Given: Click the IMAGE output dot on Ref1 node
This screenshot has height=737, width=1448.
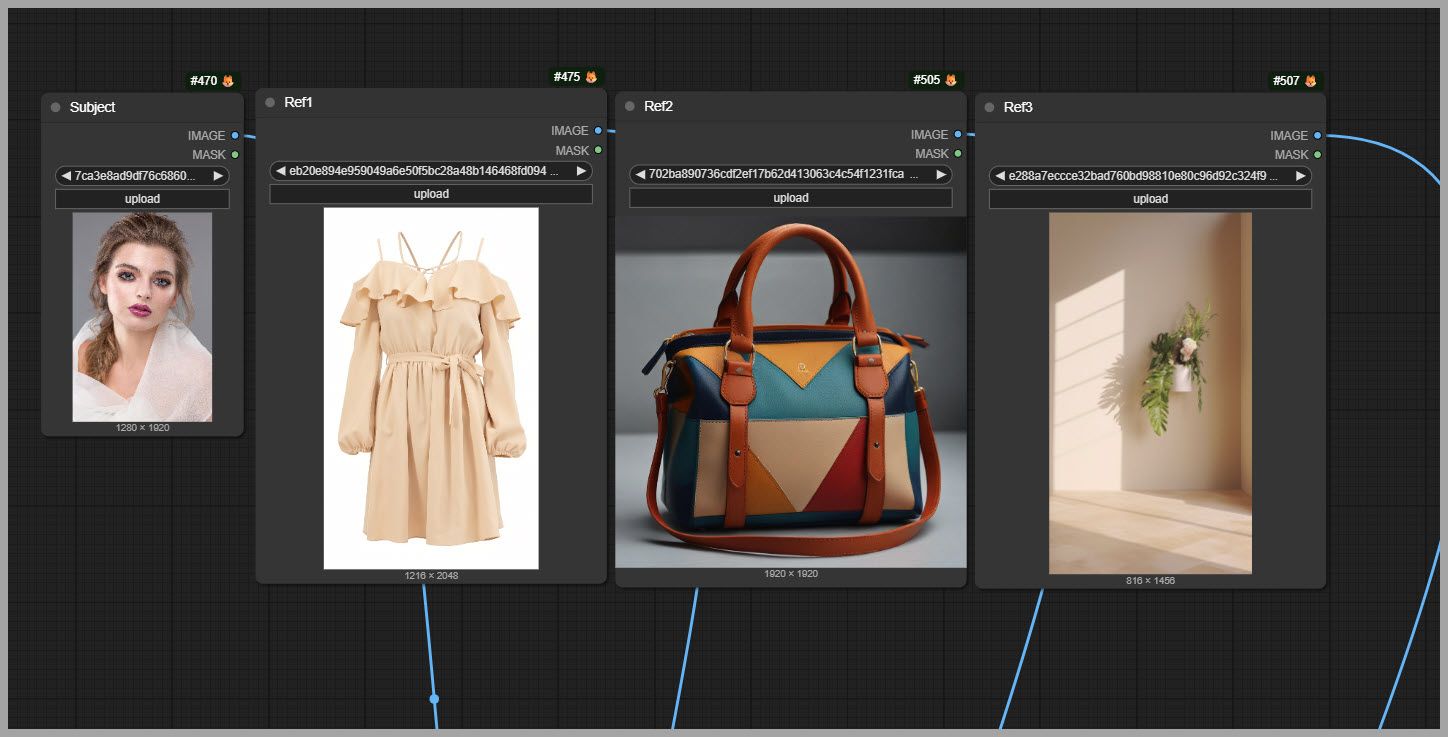Looking at the screenshot, I should tap(598, 130).
